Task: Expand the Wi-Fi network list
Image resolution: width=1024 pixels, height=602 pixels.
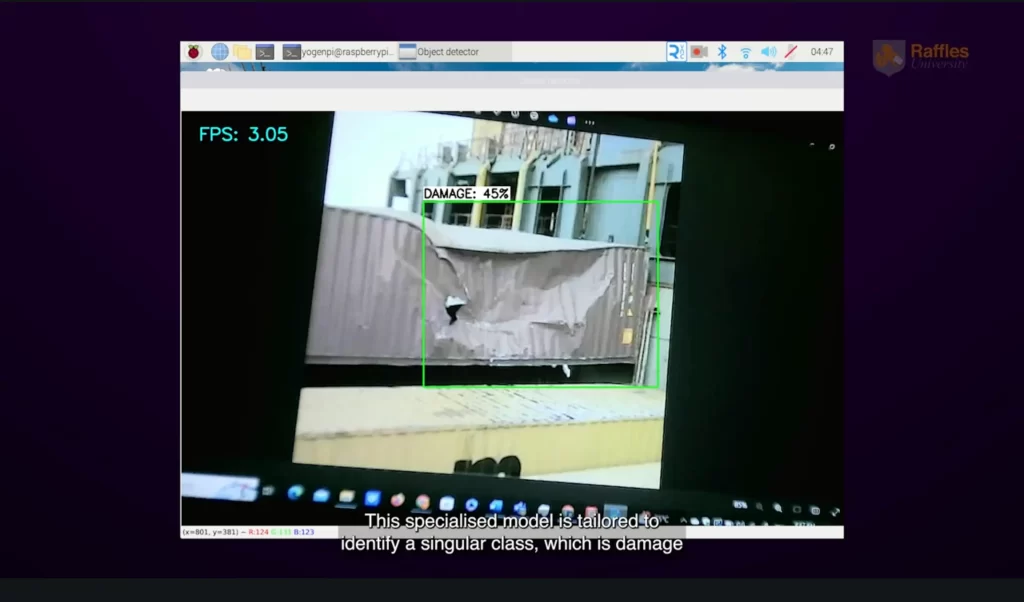Action: (x=745, y=52)
